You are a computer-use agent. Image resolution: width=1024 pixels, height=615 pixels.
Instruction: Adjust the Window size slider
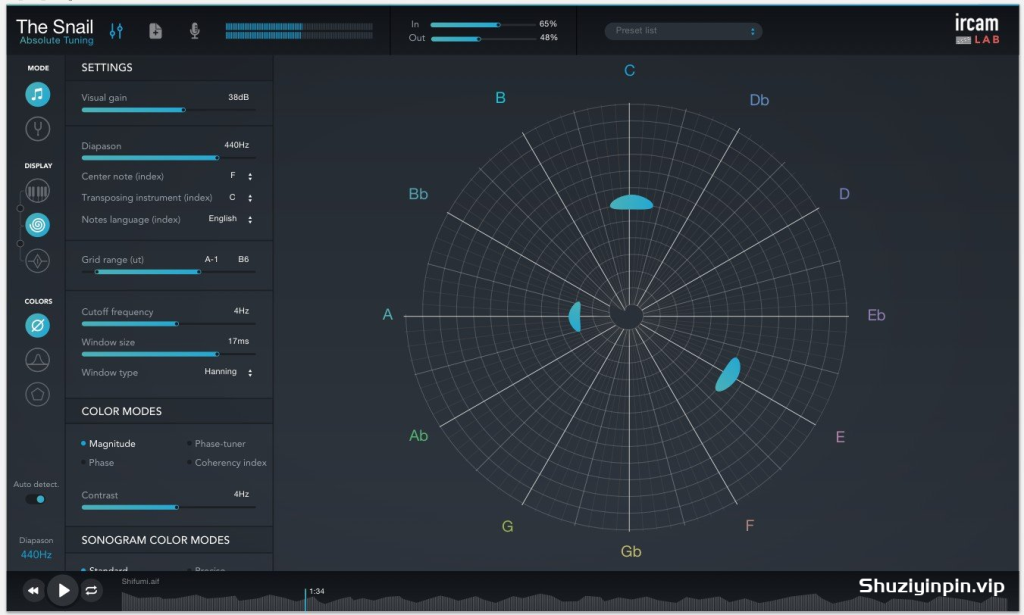(x=168, y=355)
